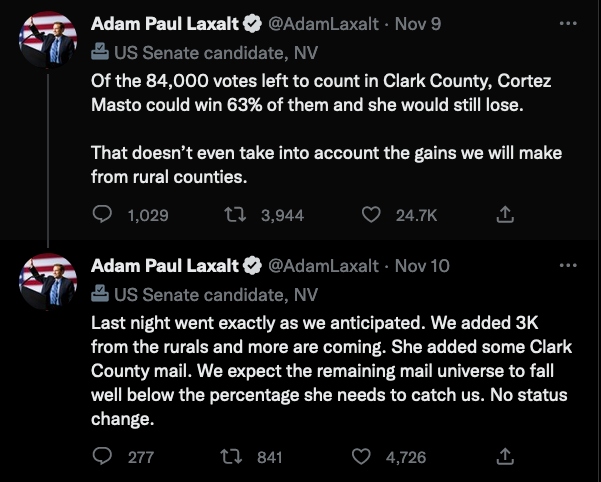Like the tweet with 24.7K likes

pyautogui.click(x=370, y=214)
